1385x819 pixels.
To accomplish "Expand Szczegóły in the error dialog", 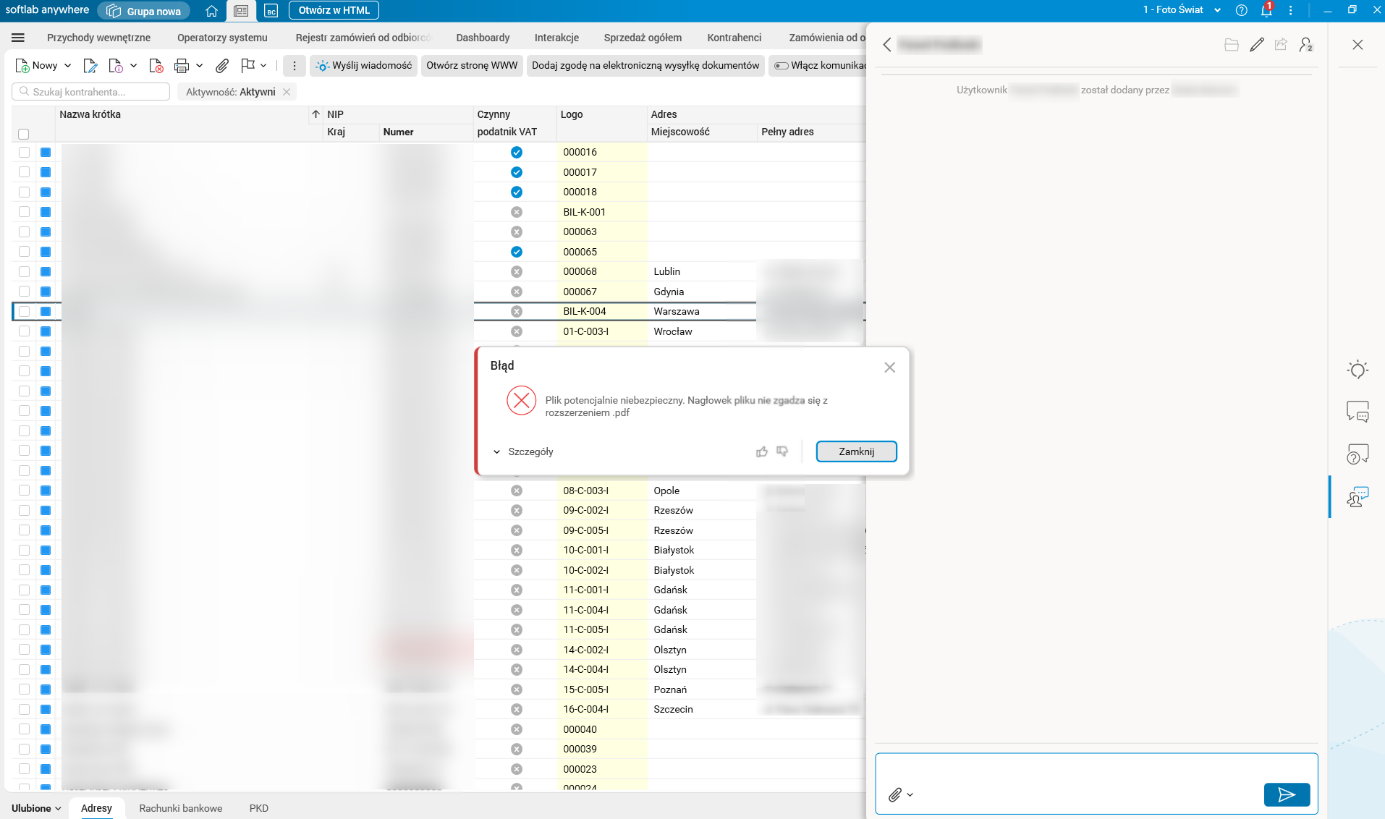I will [x=523, y=452].
